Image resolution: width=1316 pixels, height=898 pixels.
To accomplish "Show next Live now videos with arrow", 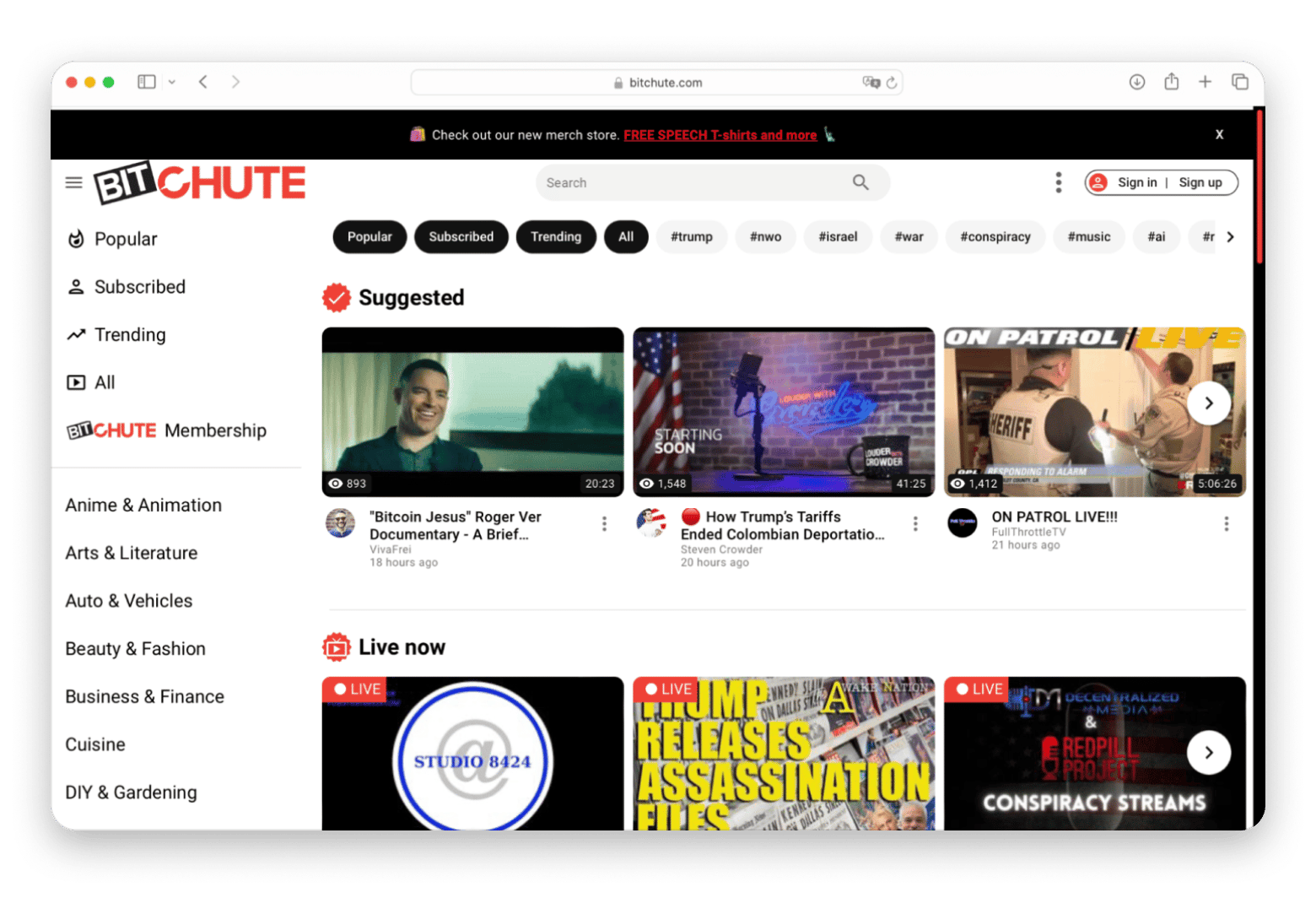I will click(1208, 752).
